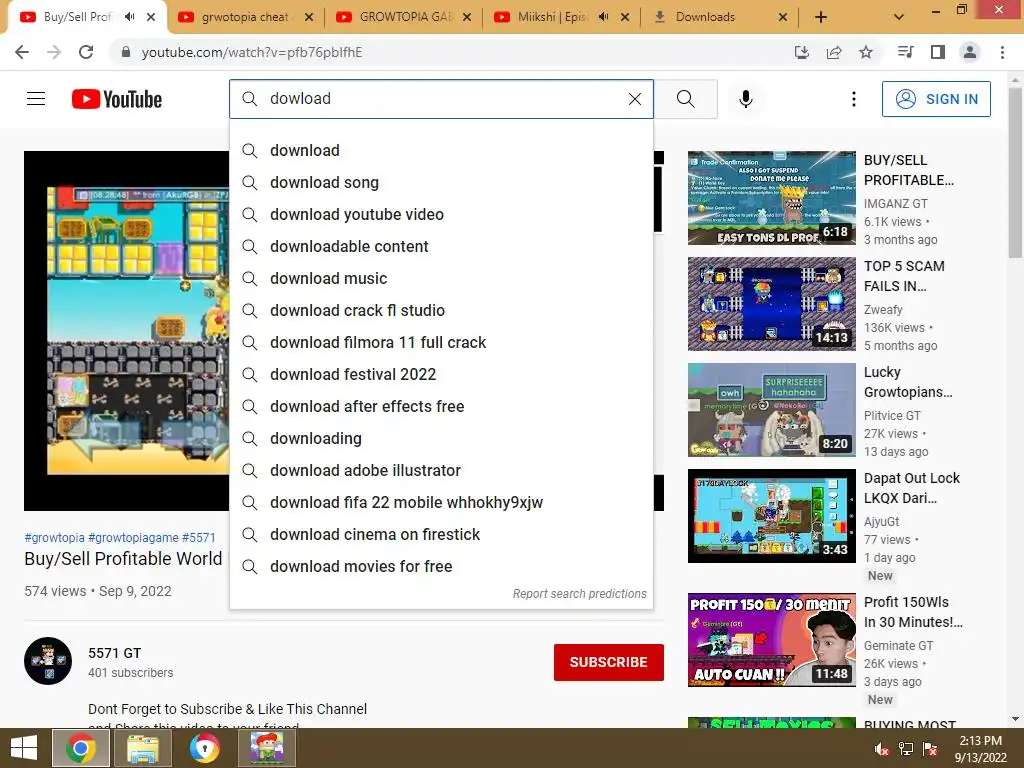Screen dimensions: 1024x768
Task: Share this page icon
Action: pyautogui.click(x=834, y=52)
